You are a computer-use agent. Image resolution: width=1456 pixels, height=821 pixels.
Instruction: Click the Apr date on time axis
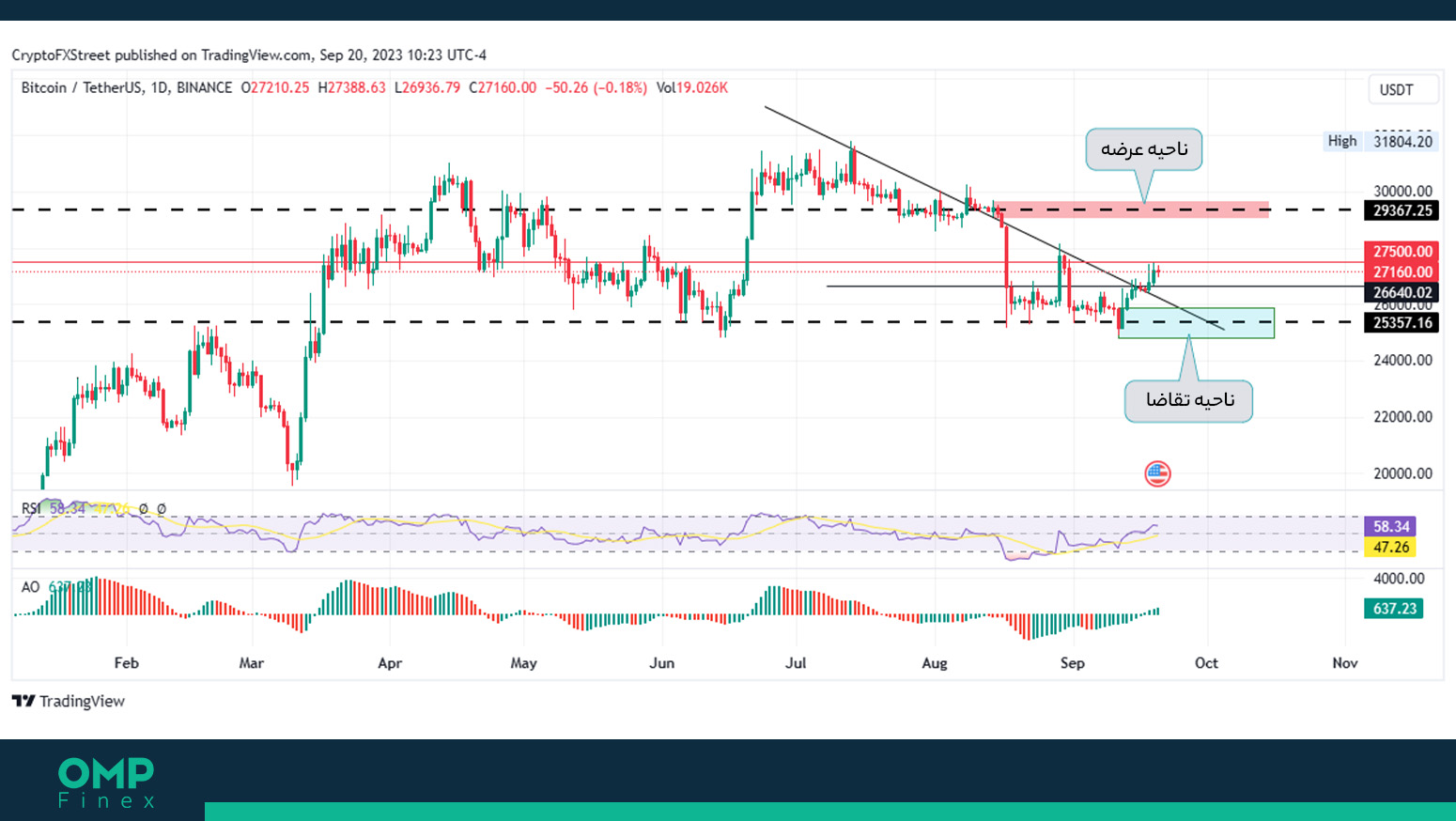[x=390, y=663]
